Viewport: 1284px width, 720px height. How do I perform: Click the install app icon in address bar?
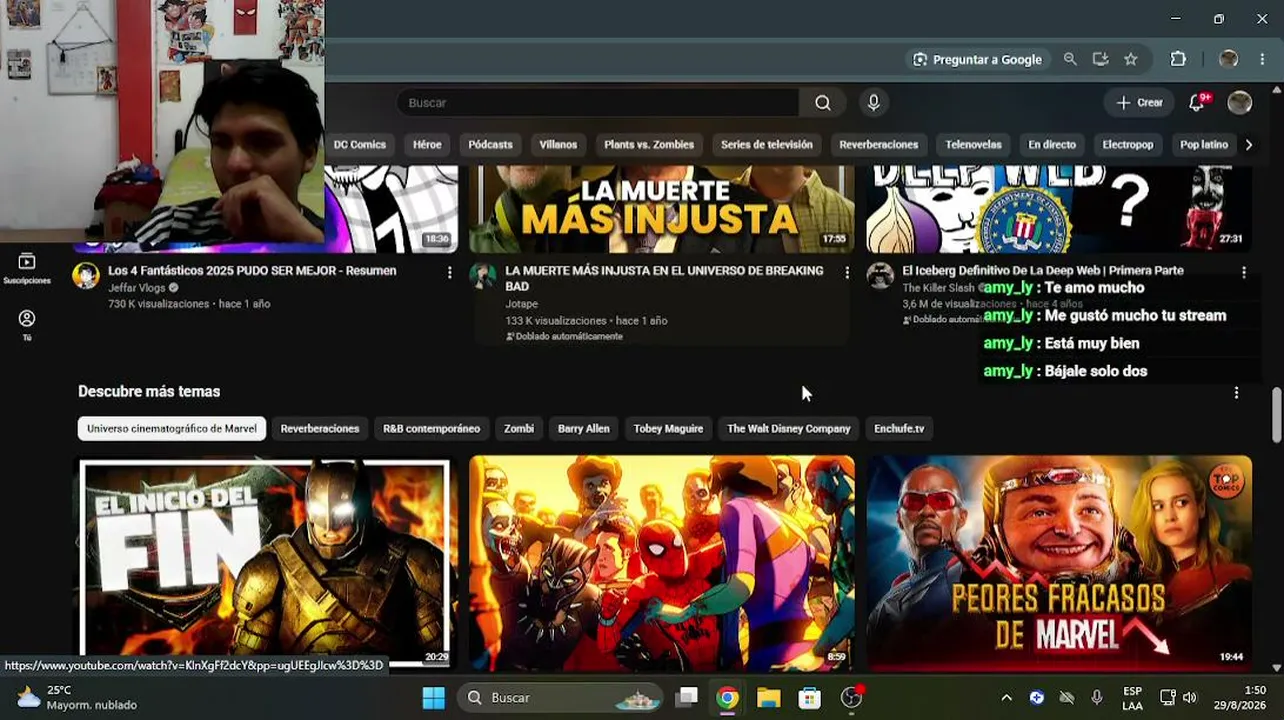pyautogui.click(x=1100, y=59)
